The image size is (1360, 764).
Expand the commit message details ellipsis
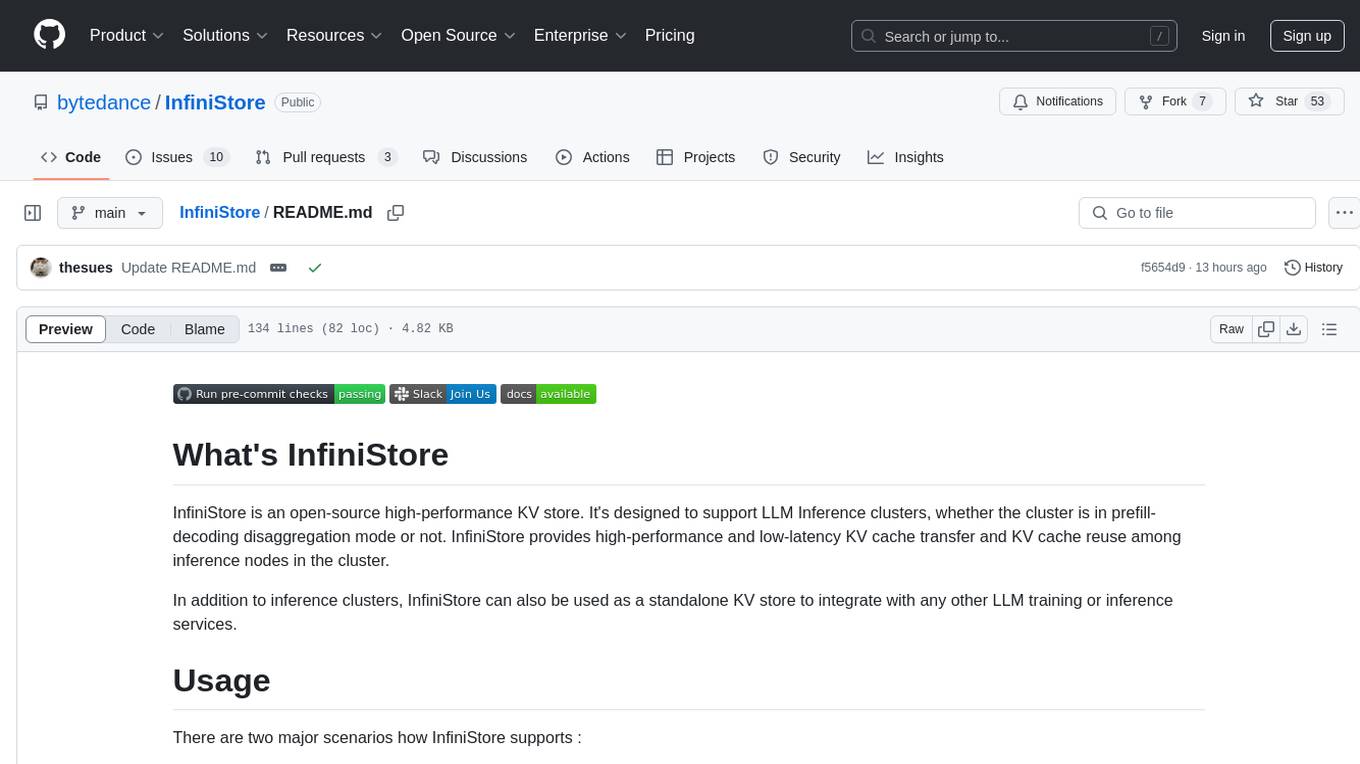click(279, 267)
